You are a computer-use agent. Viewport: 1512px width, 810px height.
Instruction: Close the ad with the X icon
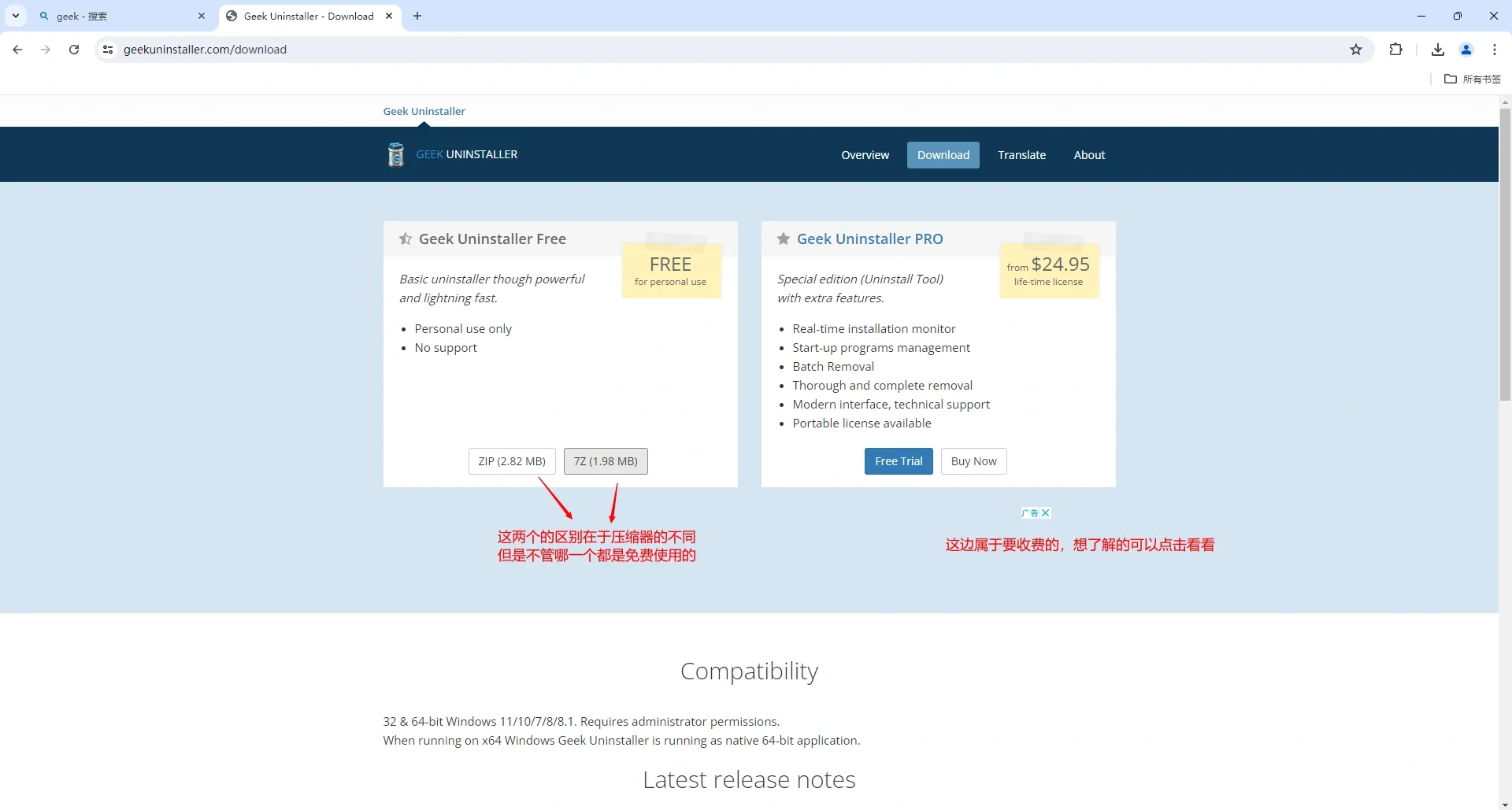(x=1045, y=512)
